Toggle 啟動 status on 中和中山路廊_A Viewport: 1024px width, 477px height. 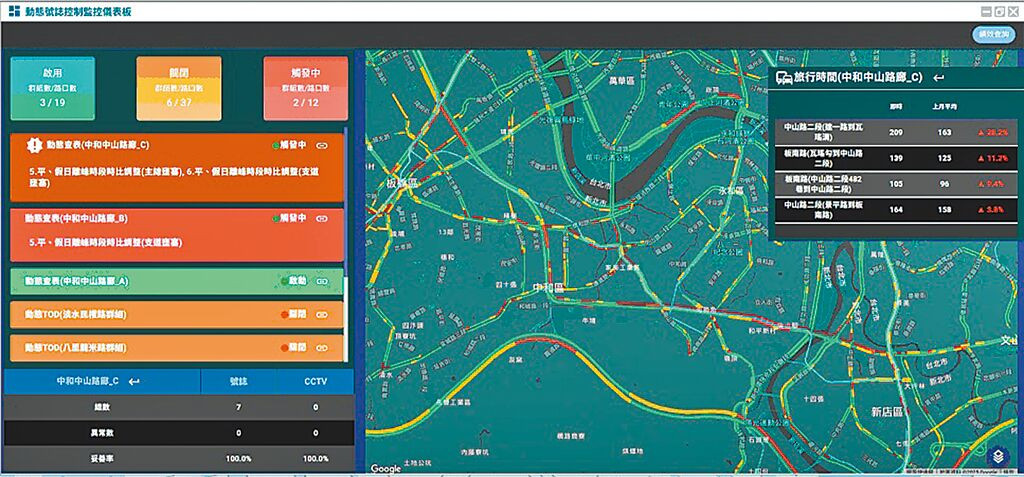click(295, 281)
